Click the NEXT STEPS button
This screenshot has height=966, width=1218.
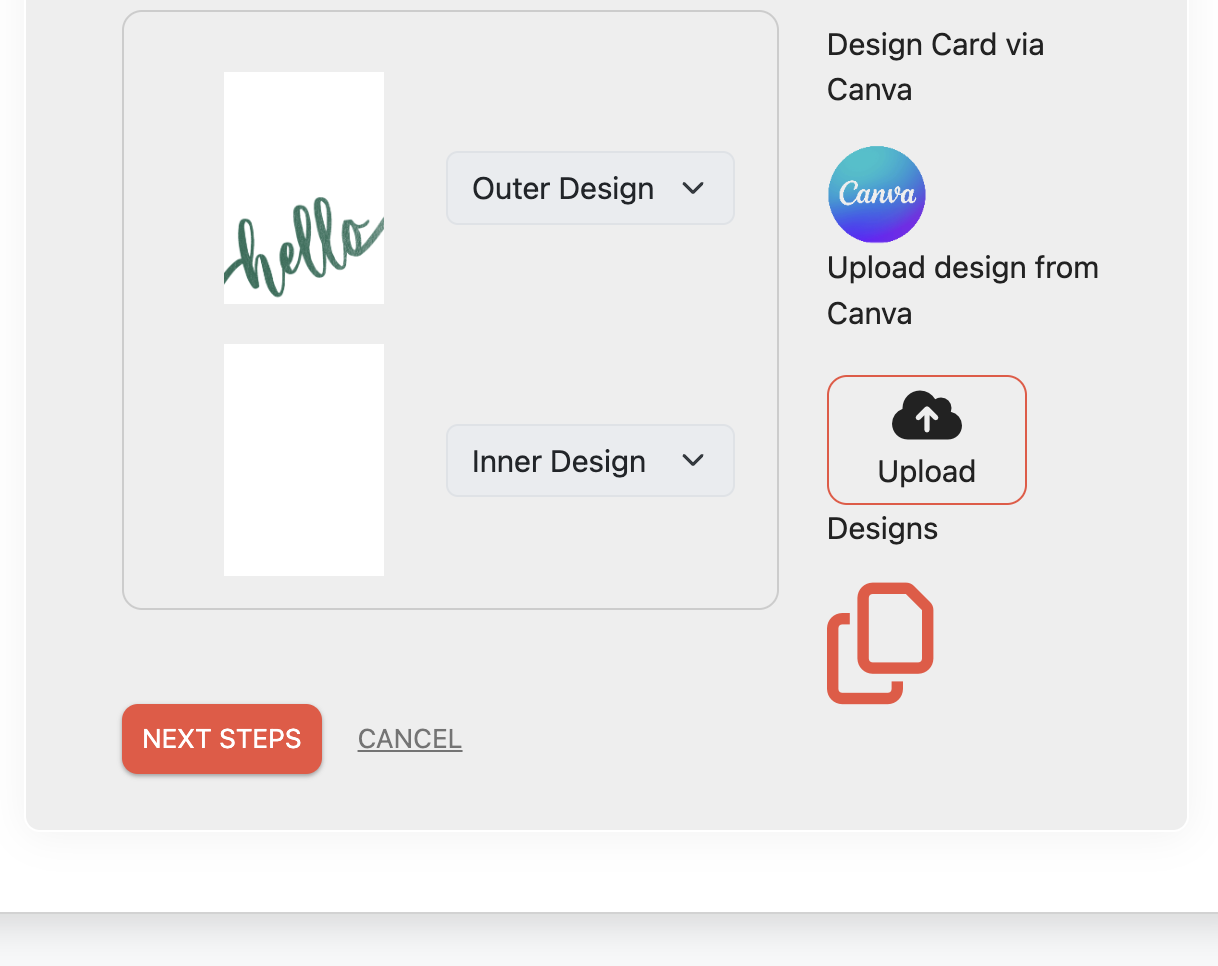tap(222, 739)
